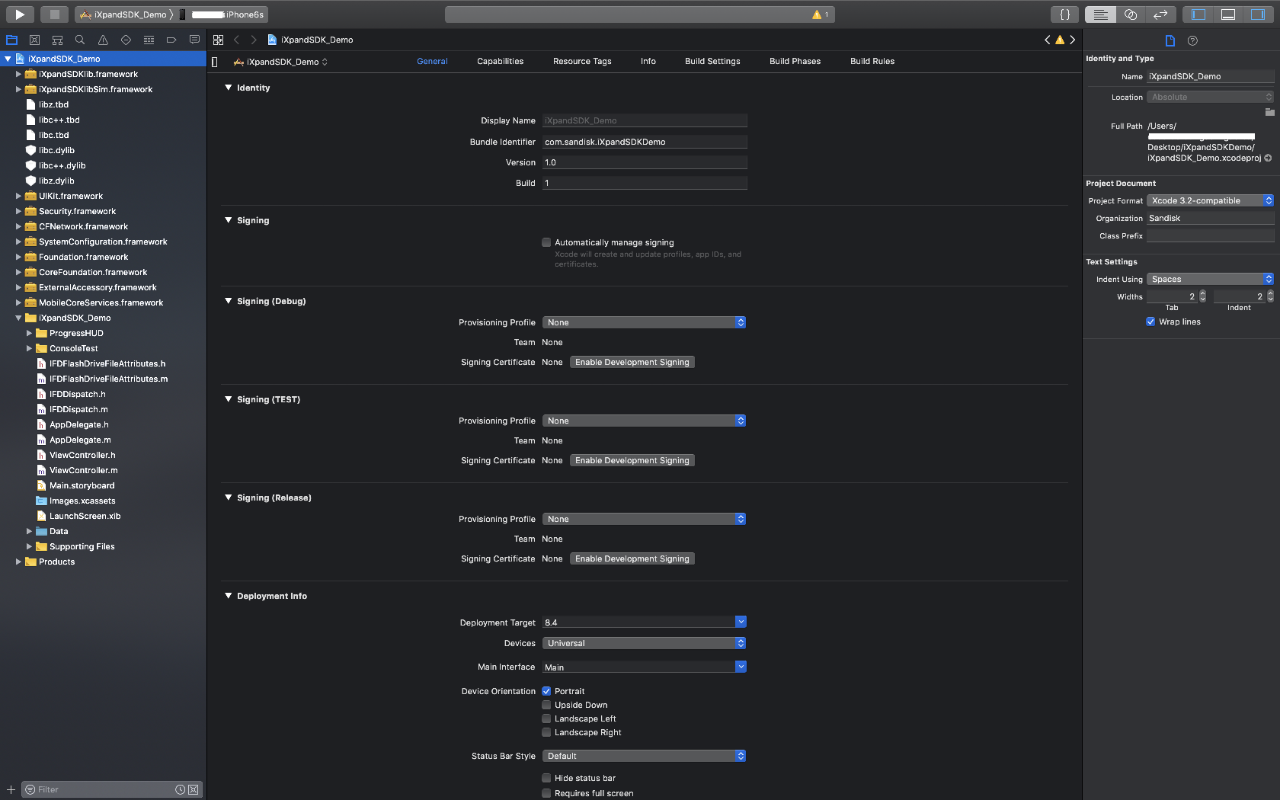The image size is (1280, 800).
Task: Switch to the Standard editor
Action: point(1100,14)
